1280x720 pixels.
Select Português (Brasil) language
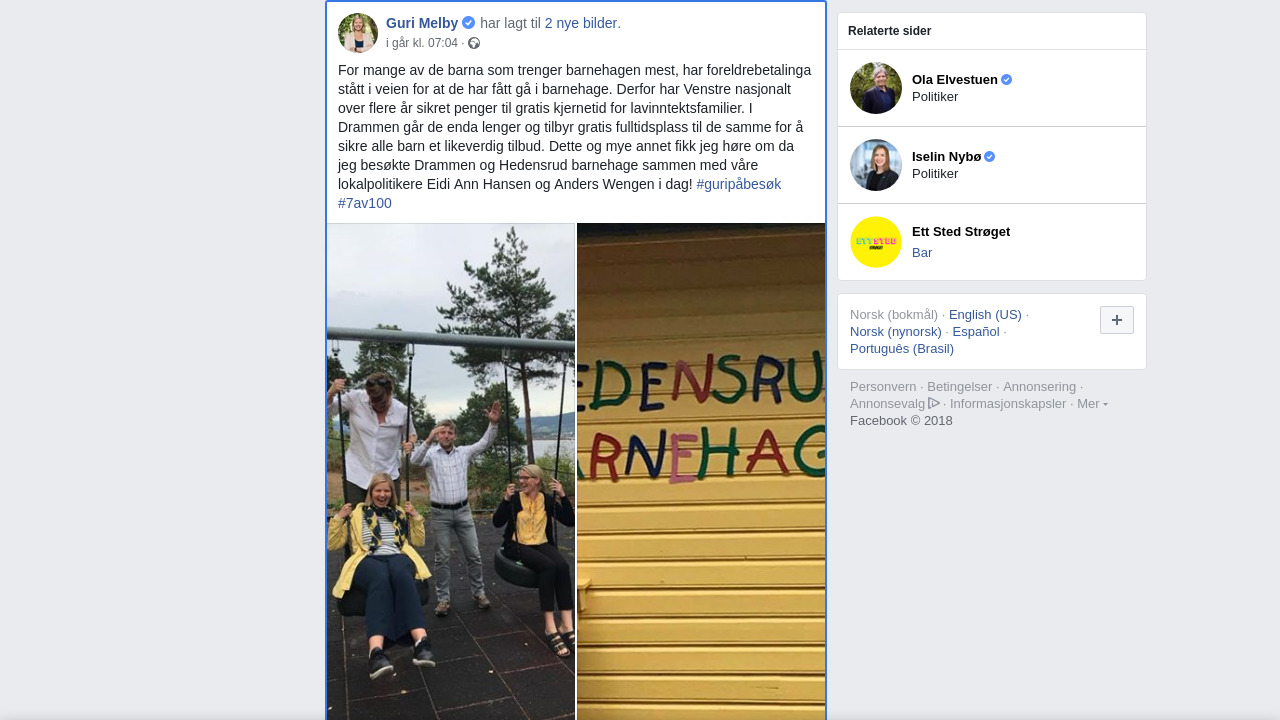coord(902,348)
